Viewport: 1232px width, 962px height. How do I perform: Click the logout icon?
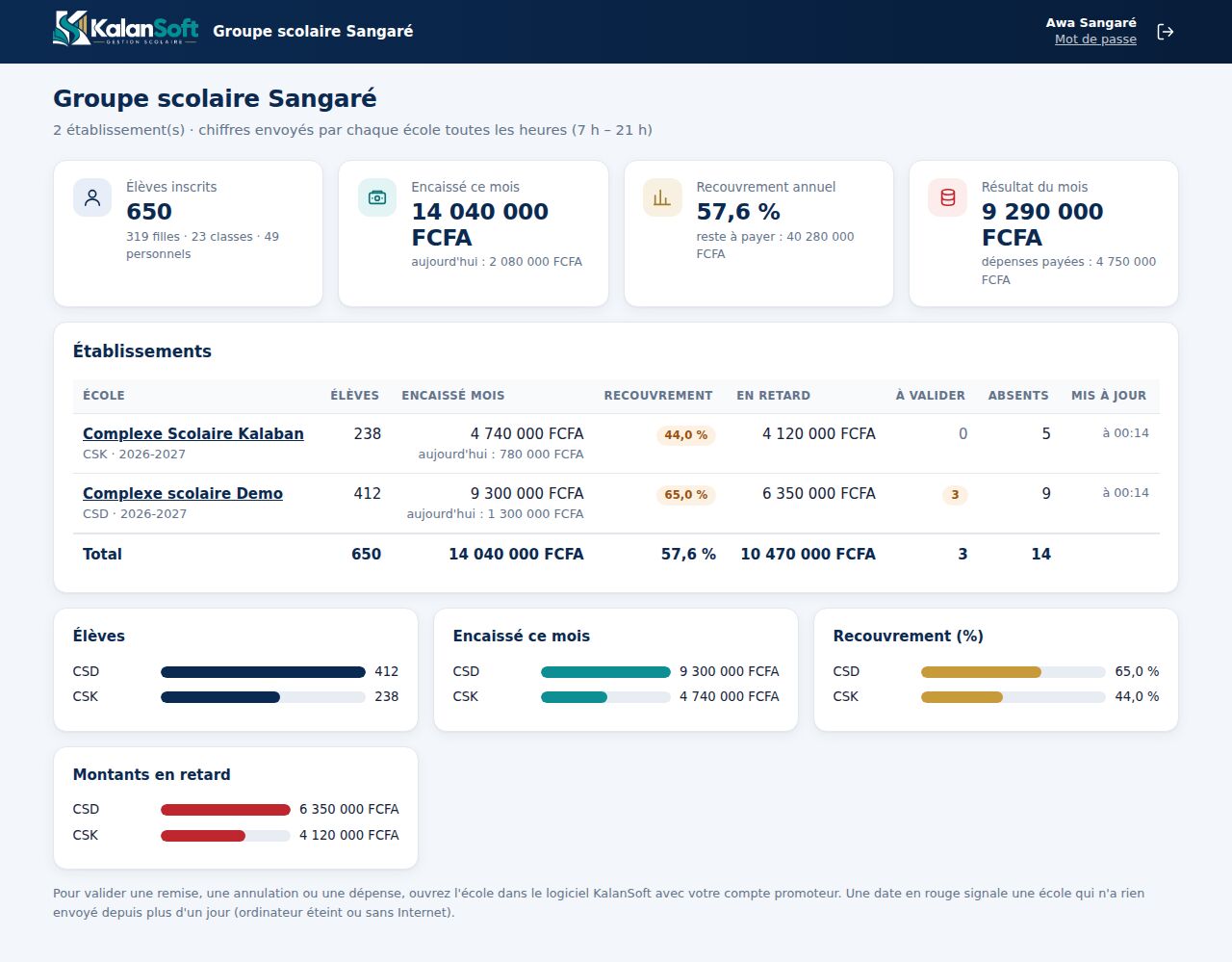pyautogui.click(x=1165, y=32)
